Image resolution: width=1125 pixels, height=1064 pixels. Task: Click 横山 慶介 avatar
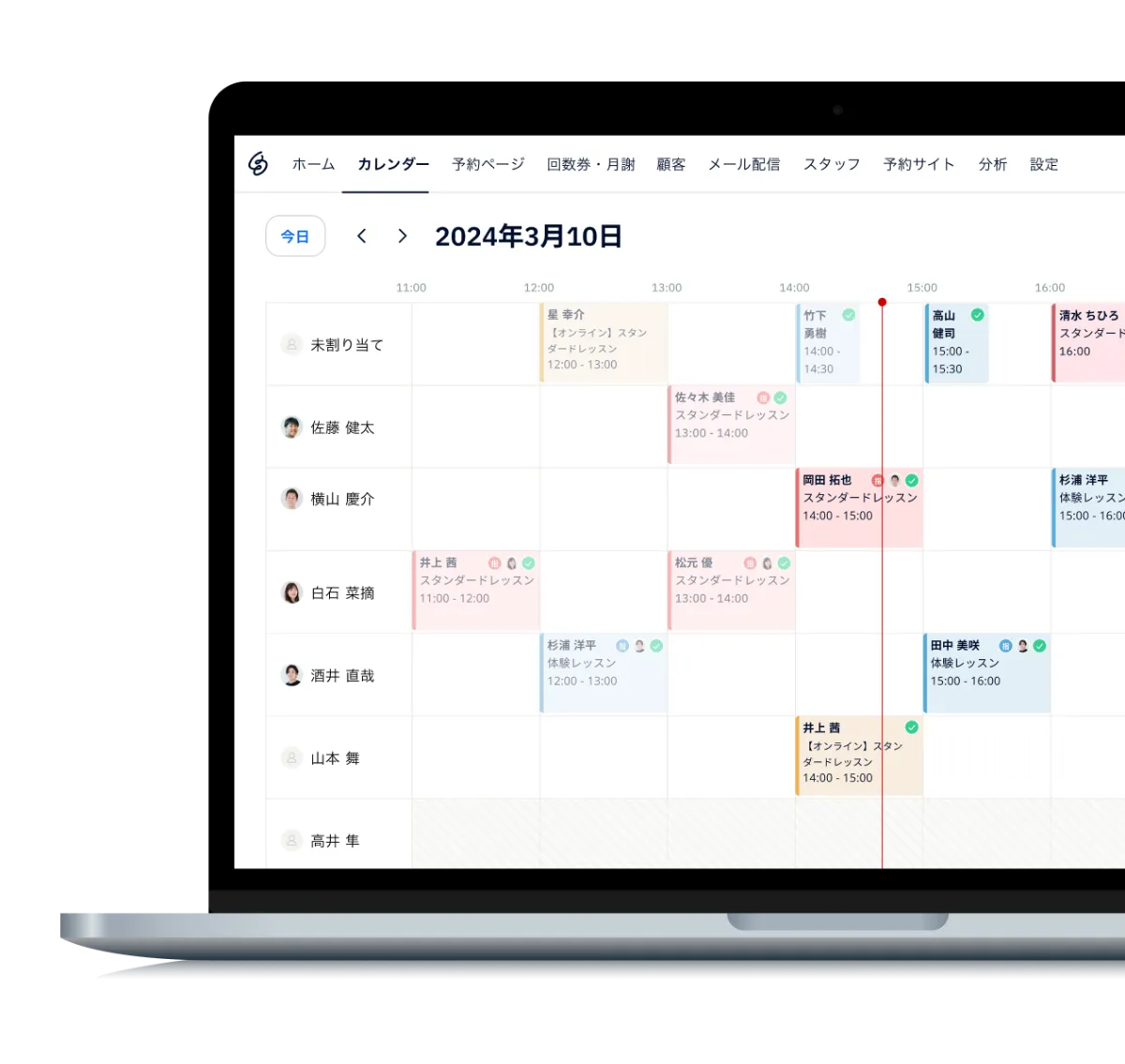point(292,498)
